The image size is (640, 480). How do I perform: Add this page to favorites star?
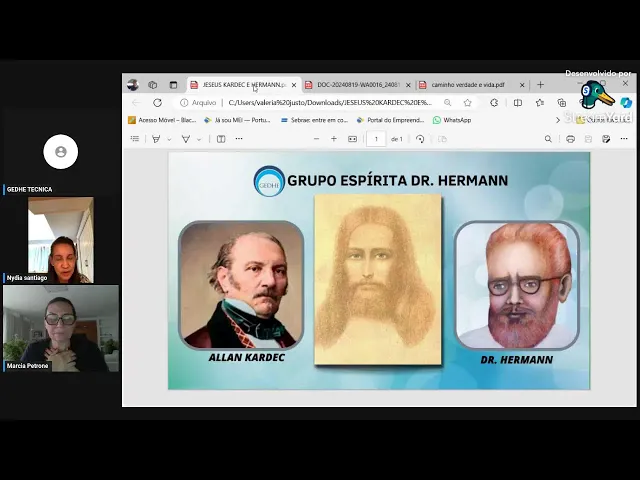point(468,103)
